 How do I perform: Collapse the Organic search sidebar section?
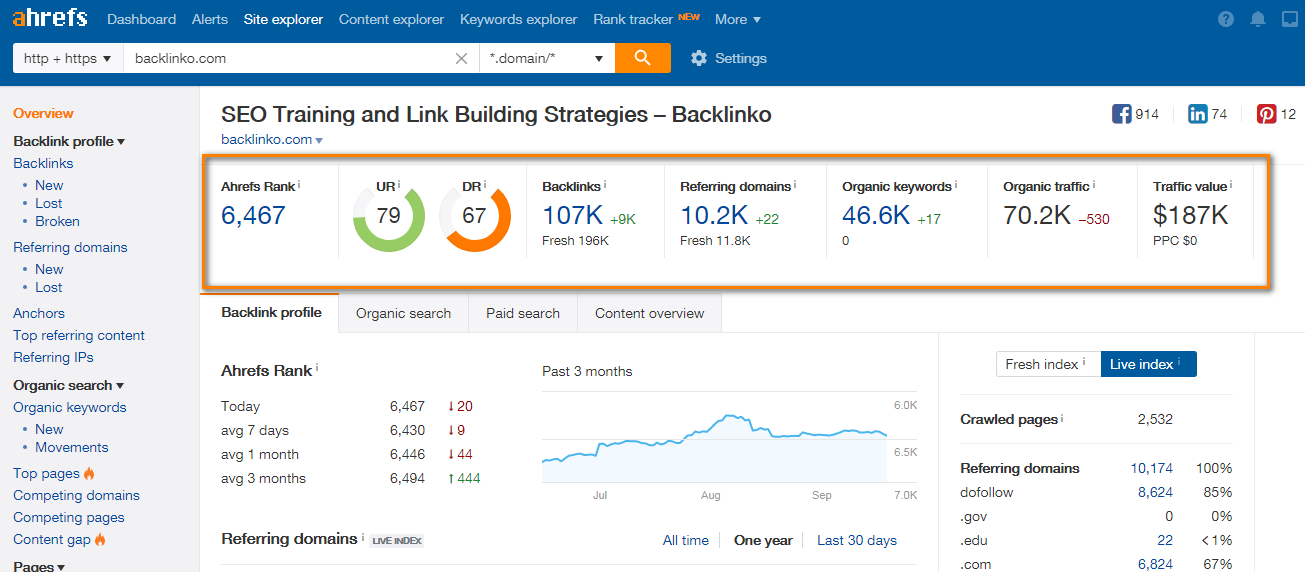point(69,385)
